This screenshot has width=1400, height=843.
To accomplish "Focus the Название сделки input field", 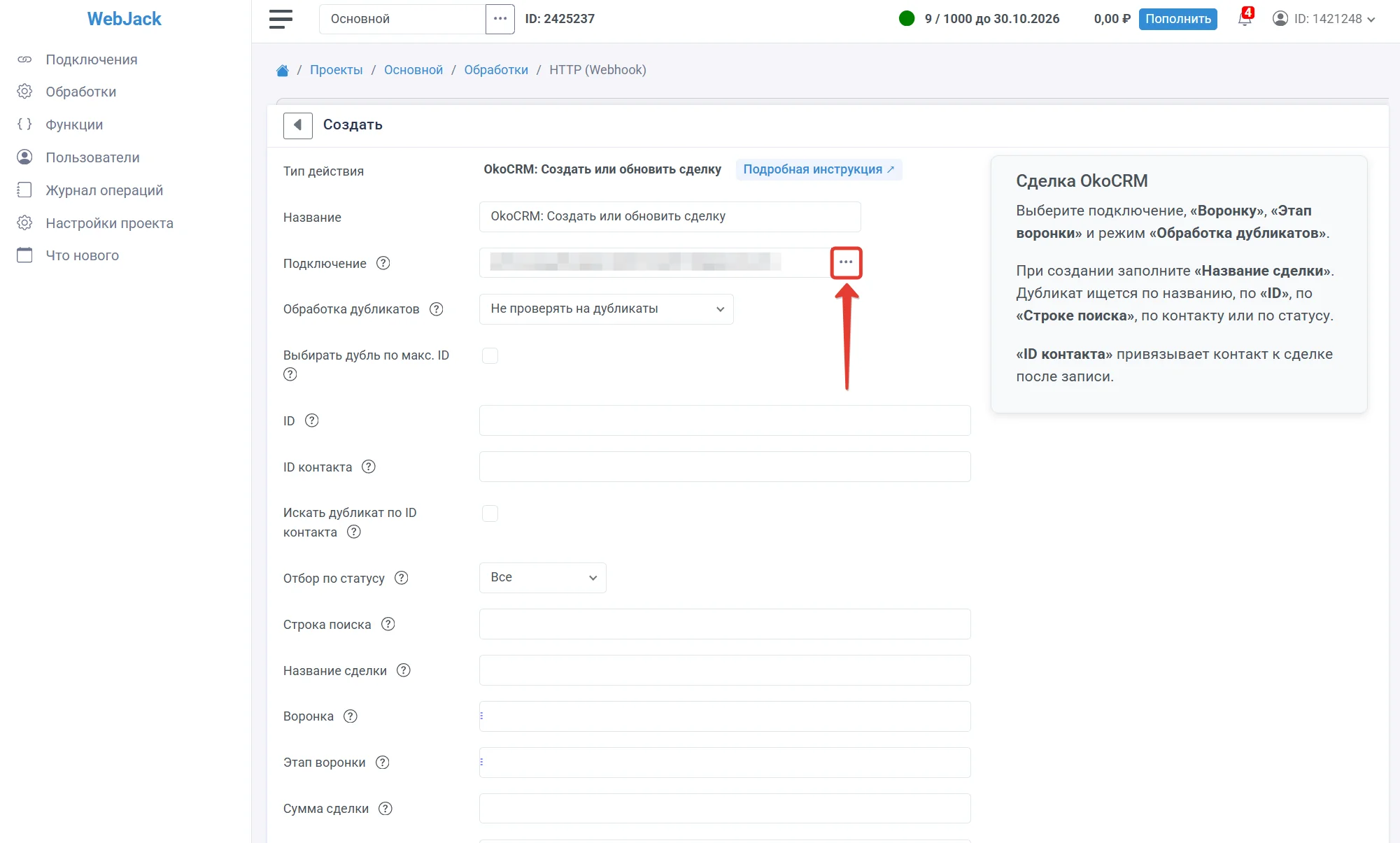I will click(x=725, y=670).
